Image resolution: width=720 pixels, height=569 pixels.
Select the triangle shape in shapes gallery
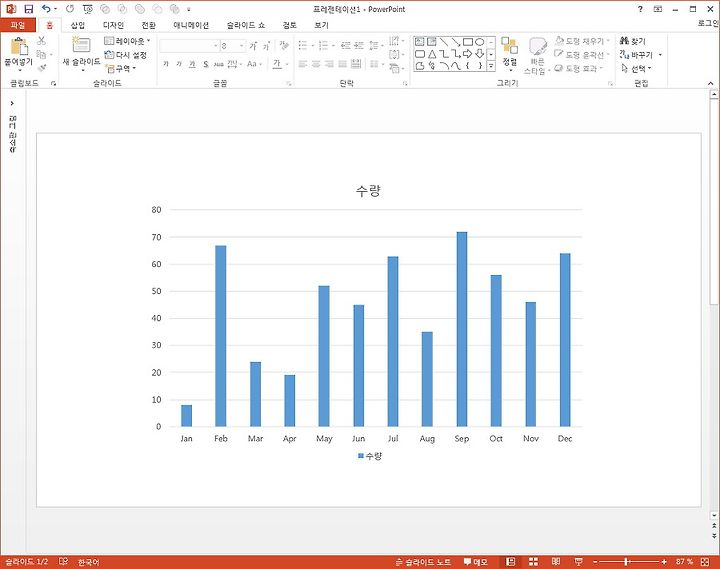(x=432, y=54)
